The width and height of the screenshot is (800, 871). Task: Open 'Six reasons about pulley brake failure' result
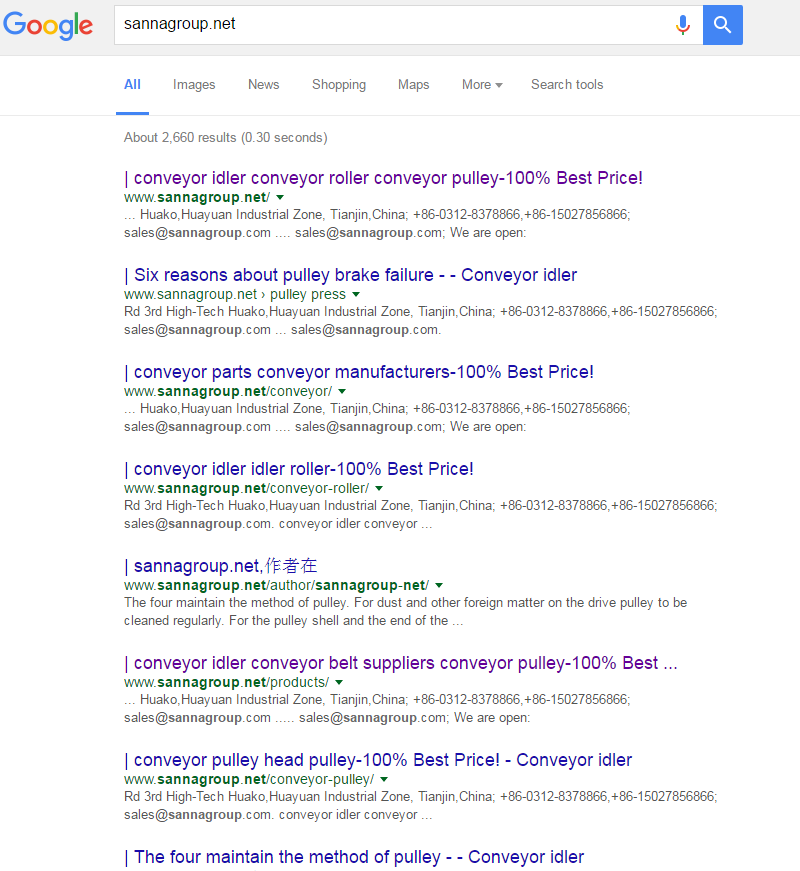(x=351, y=275)
